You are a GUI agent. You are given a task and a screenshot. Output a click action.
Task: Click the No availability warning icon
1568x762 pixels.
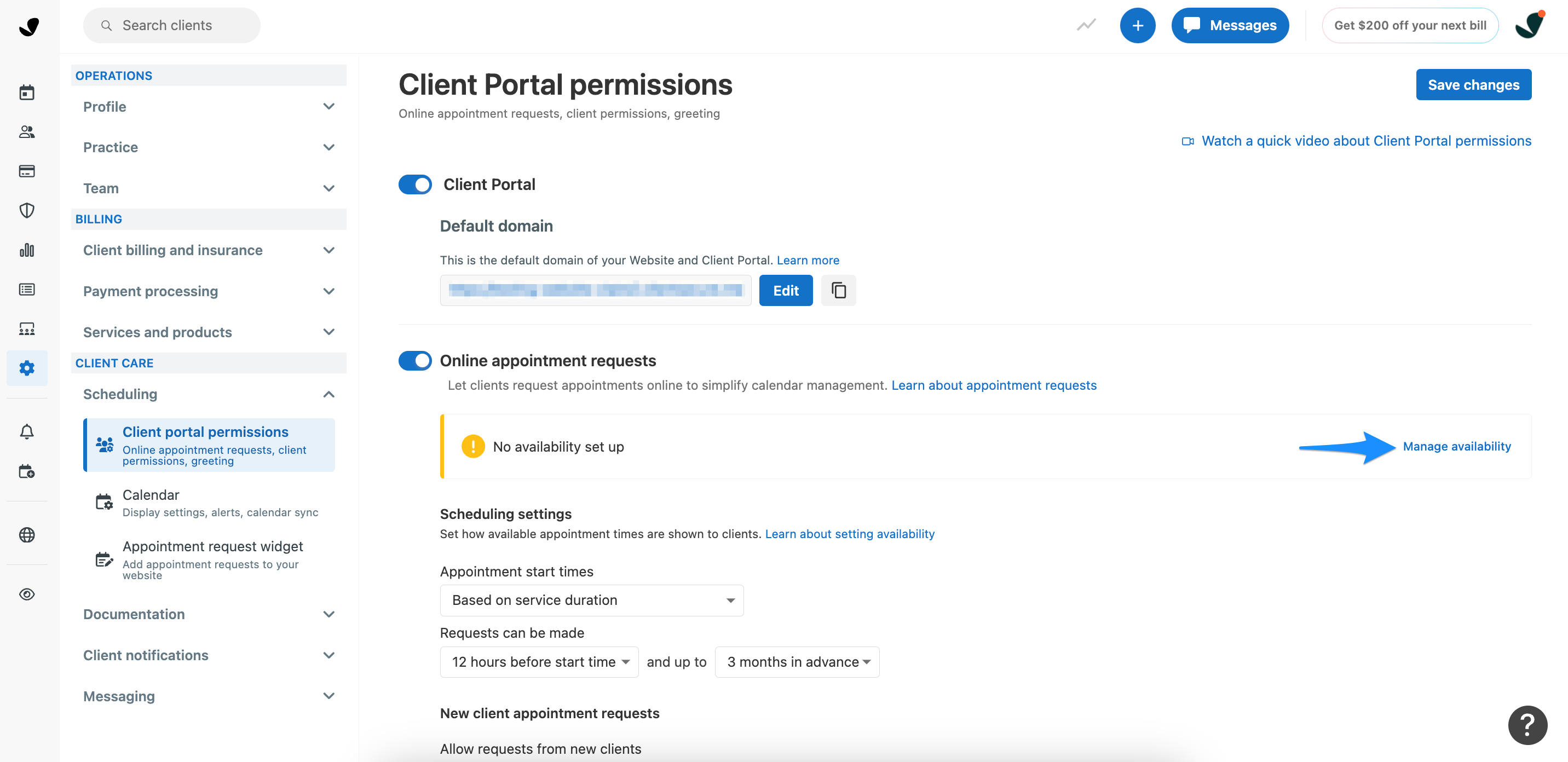tap(473, 446)
